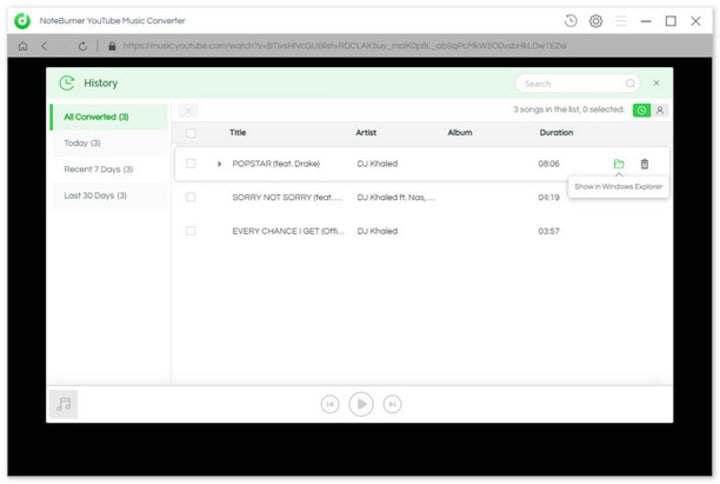This screenshot has height=484, width=720.
Task: Open the hamburger menu icon
Action: click(x=621, y=21)
